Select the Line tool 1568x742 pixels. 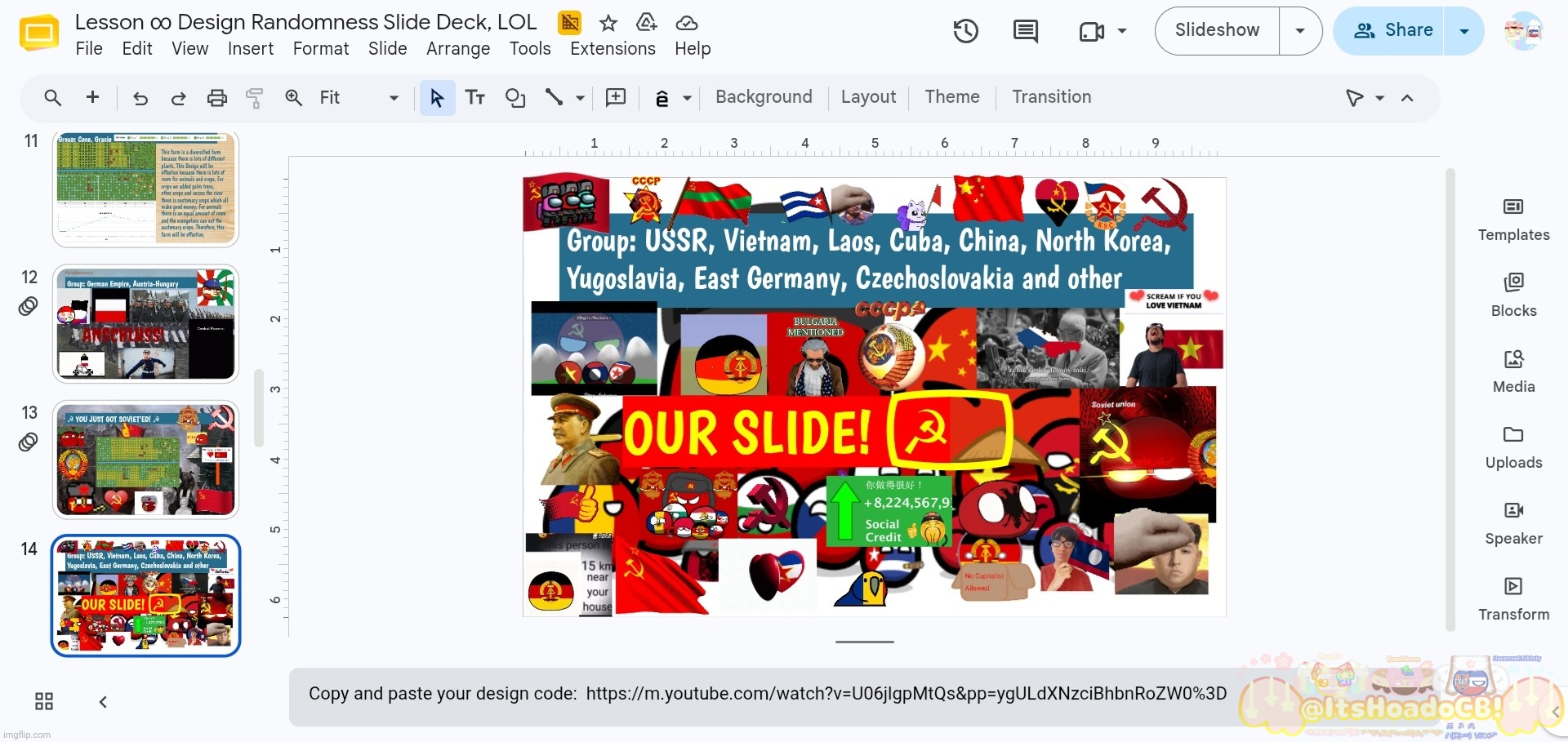pos(555,98)
